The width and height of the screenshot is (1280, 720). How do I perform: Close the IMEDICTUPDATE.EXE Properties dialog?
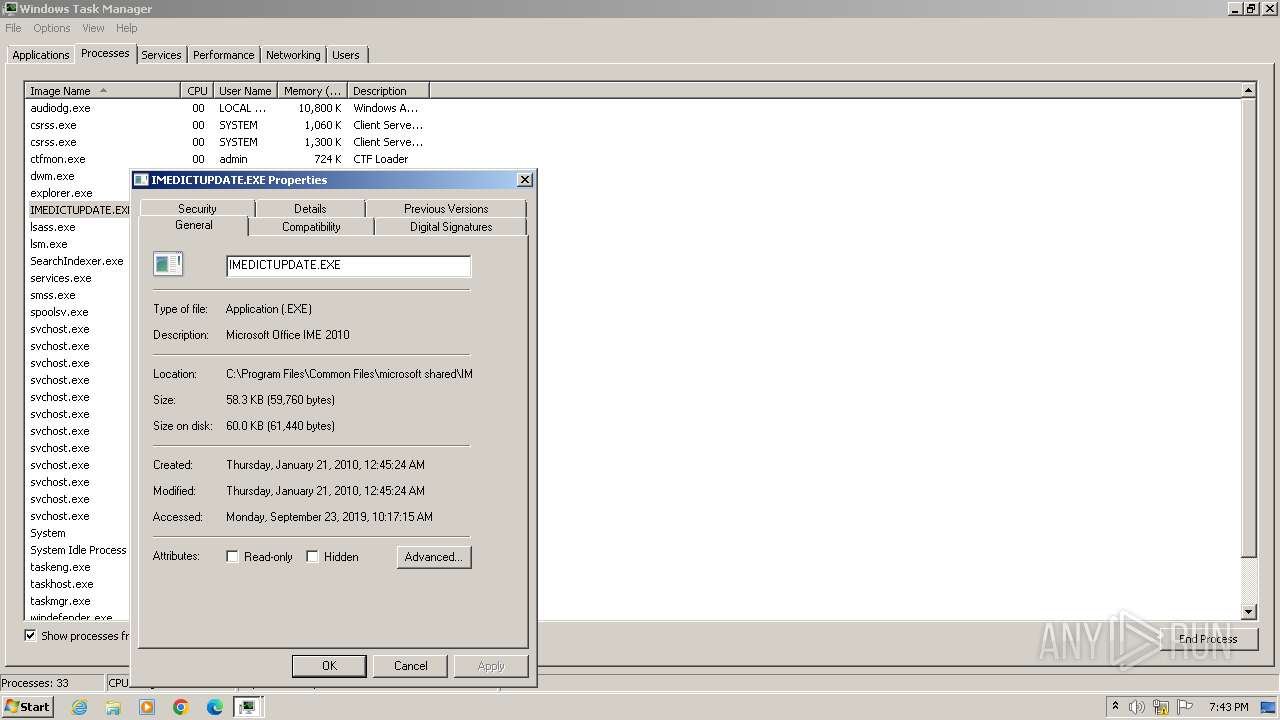tap(524, 180)
